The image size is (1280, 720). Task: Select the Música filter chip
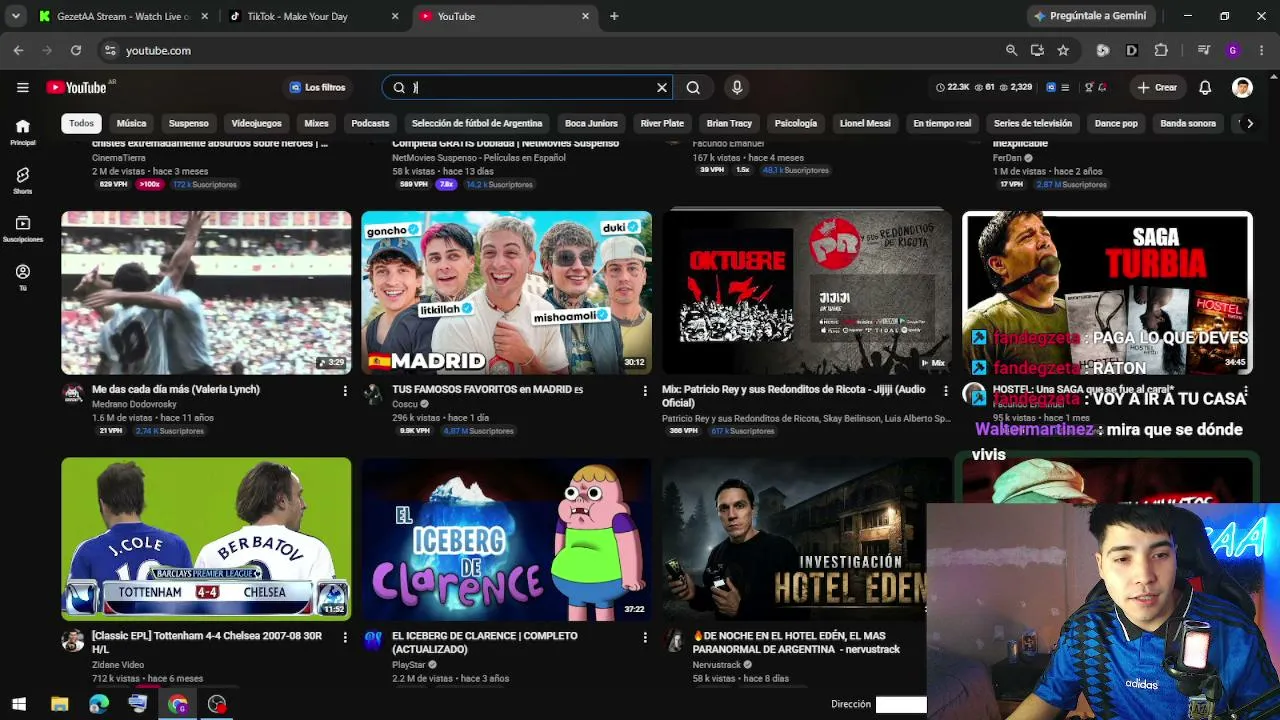coord(131,124)
